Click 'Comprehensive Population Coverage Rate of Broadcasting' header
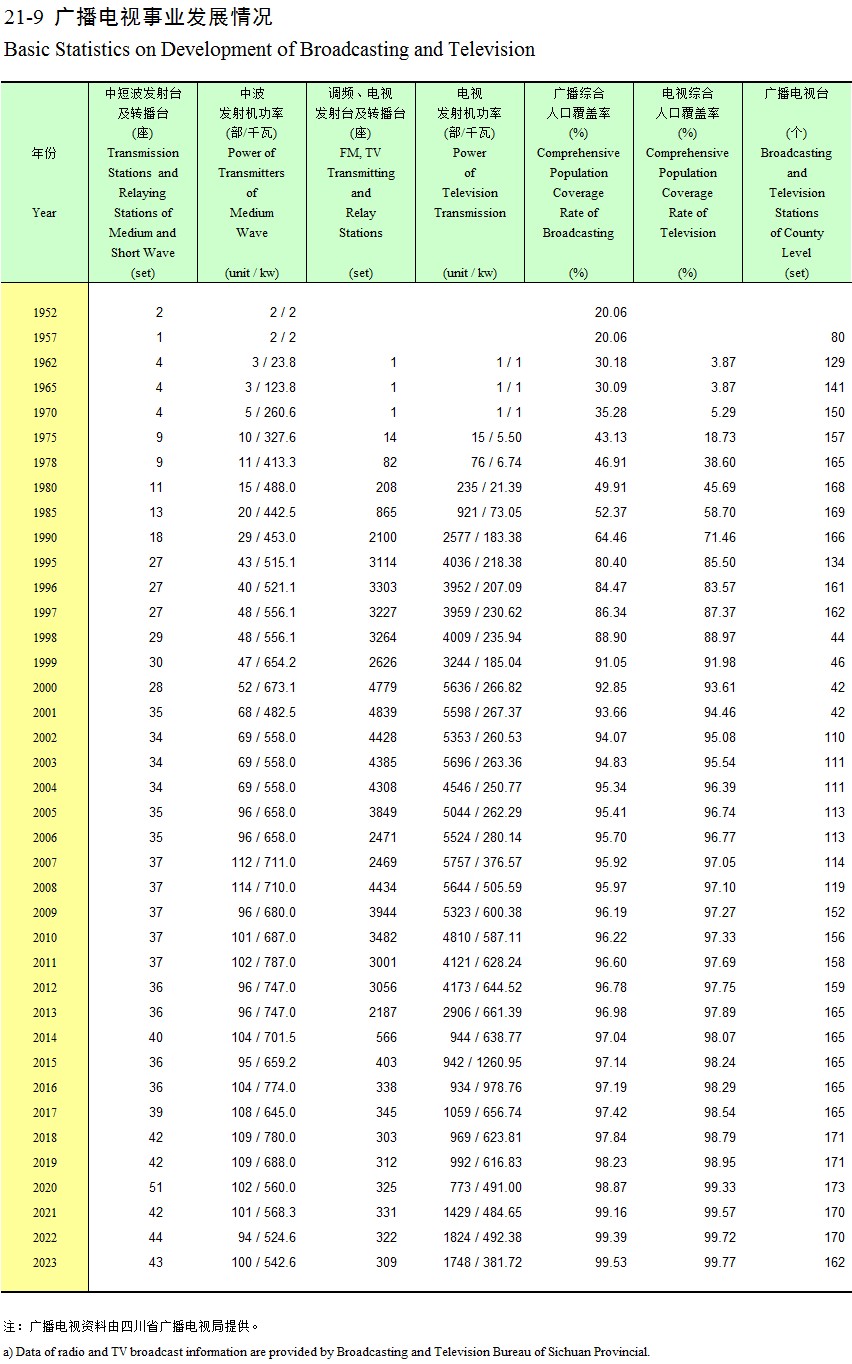 click(x=578, y=193)
